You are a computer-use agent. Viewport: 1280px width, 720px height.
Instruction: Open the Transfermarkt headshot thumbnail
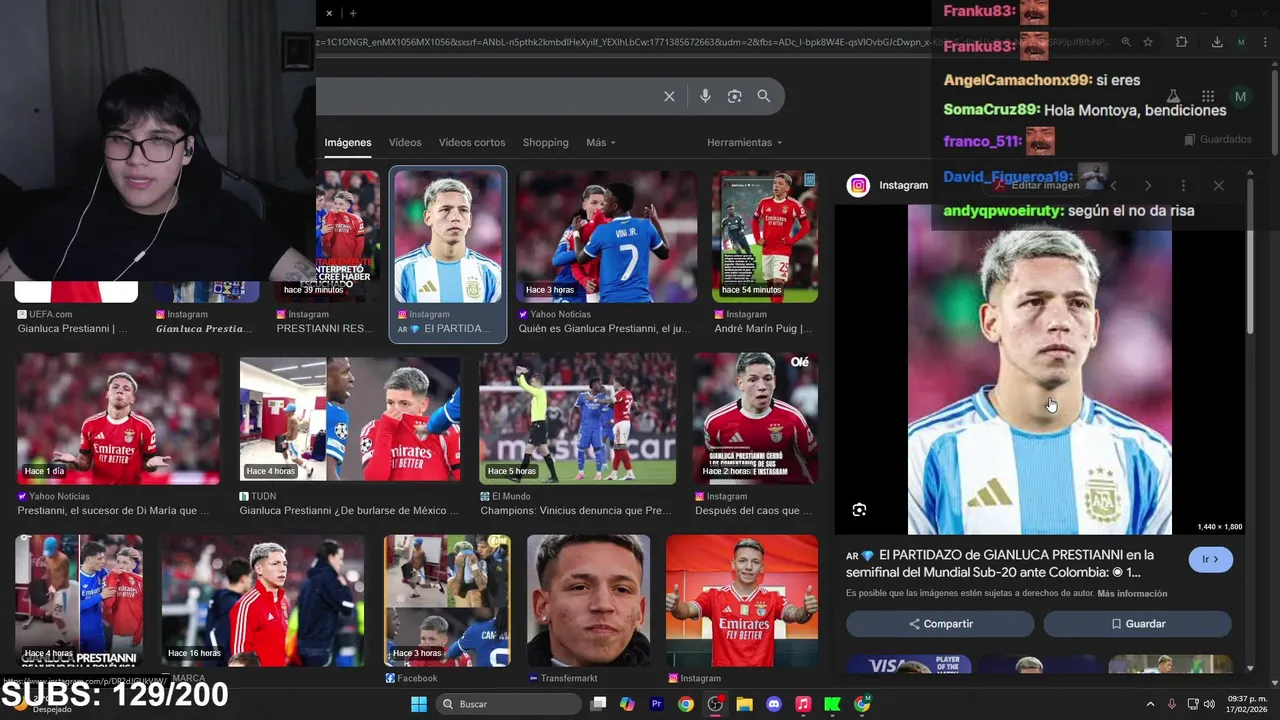[x=588, y=601]
